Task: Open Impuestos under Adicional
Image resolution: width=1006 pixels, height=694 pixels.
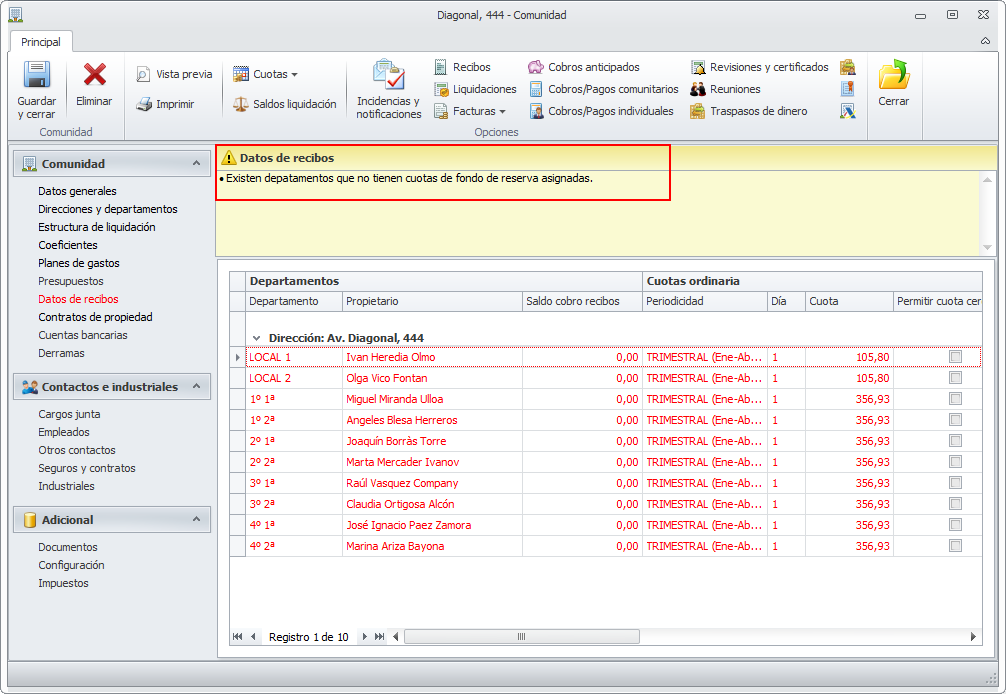Action: tap(64, 583)
